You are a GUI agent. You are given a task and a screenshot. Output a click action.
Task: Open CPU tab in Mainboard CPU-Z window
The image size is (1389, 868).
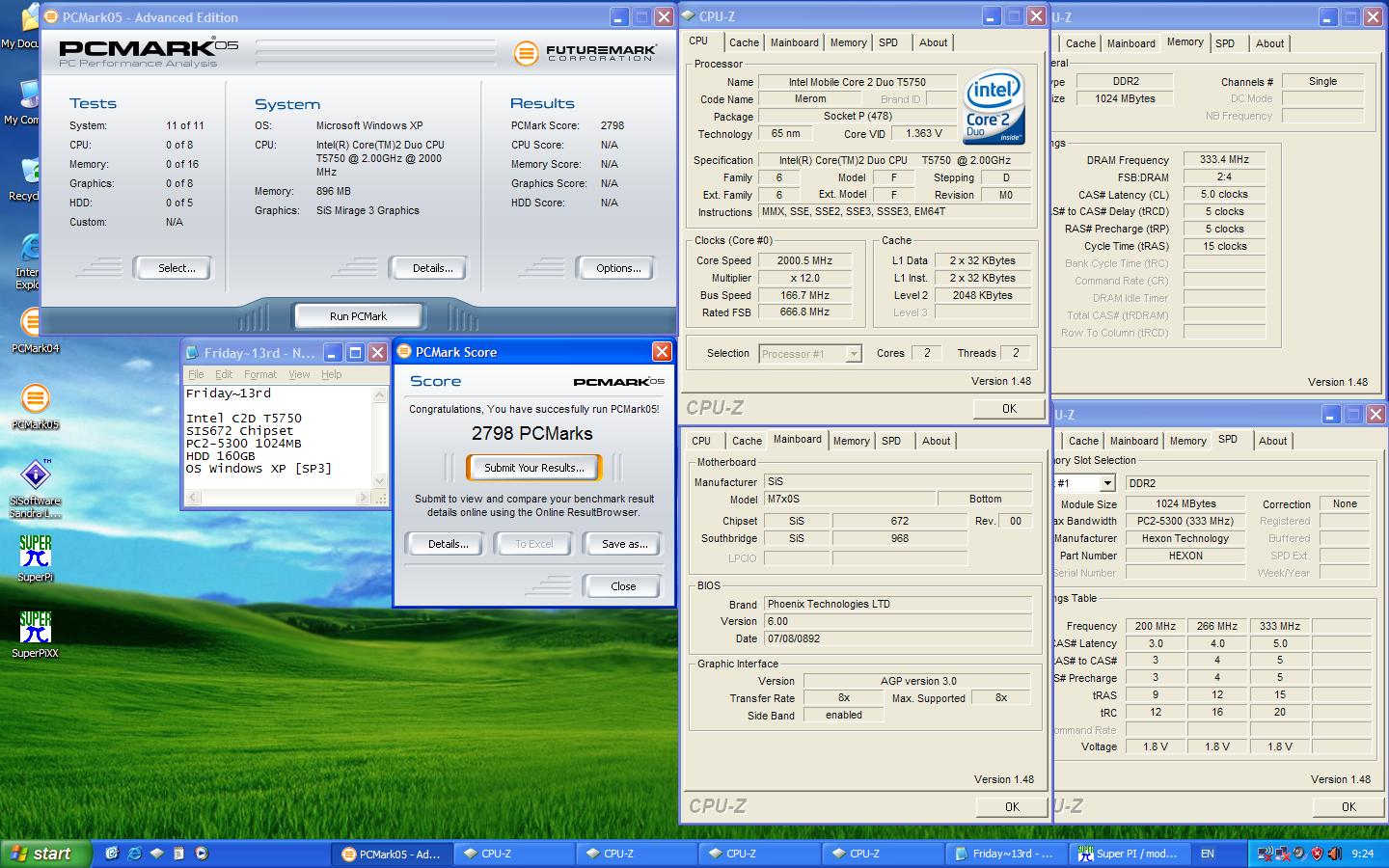[701, 441]
